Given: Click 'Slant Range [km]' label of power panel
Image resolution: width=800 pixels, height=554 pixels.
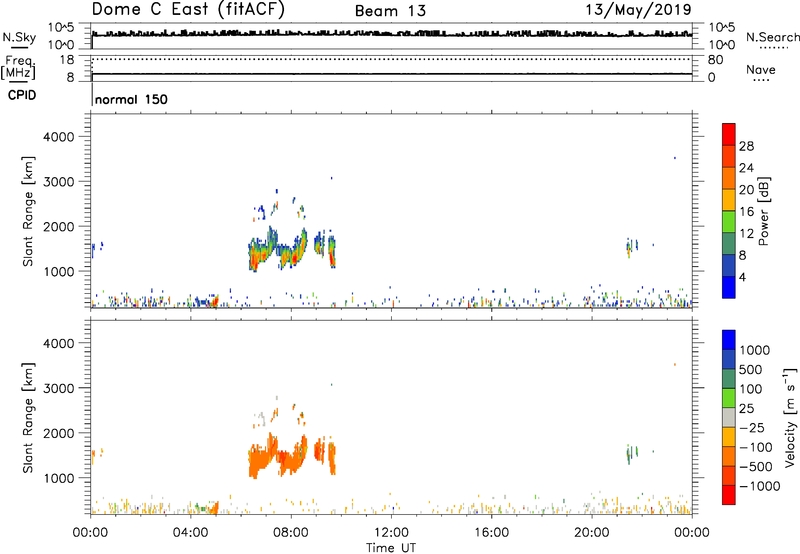Looking at the screenshot, I should tap(28, 211).
